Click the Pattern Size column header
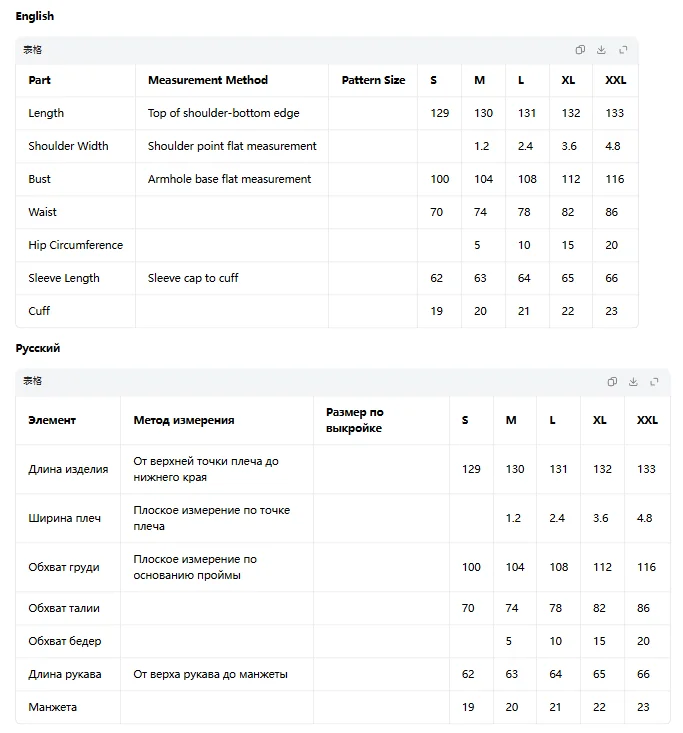This screenshot has height=733, width=683. point(374,80)
